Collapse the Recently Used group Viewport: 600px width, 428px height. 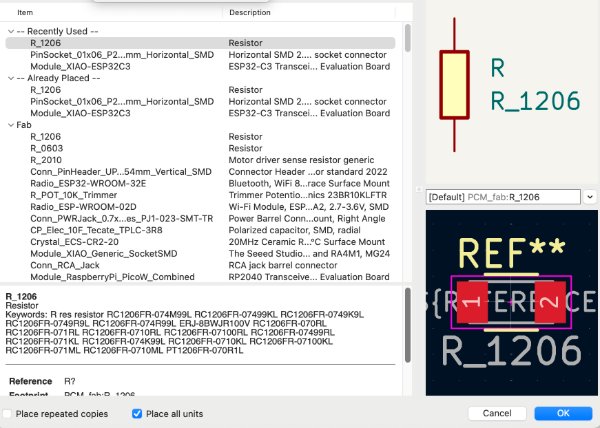pos(11,31)
